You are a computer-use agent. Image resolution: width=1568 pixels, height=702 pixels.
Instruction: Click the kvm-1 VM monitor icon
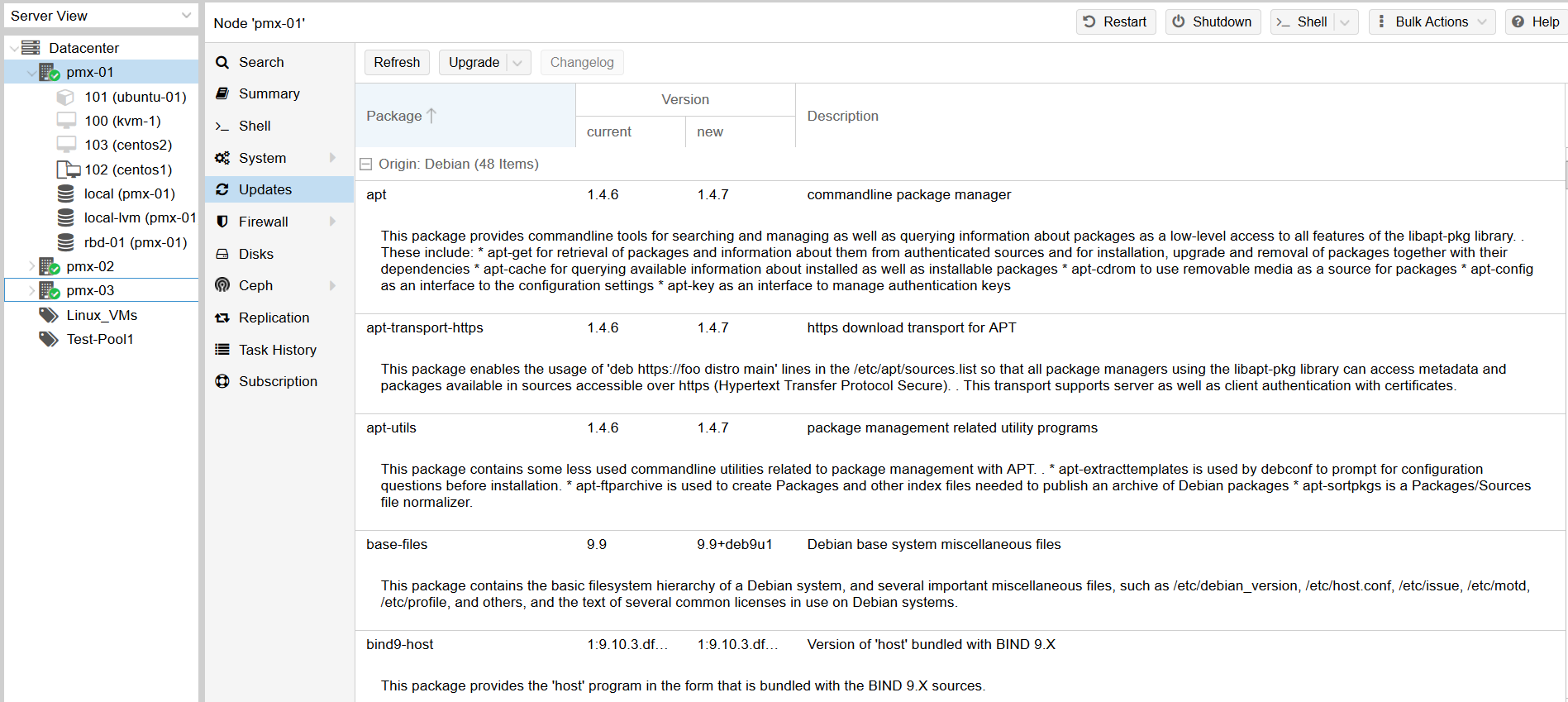point(66,121)
